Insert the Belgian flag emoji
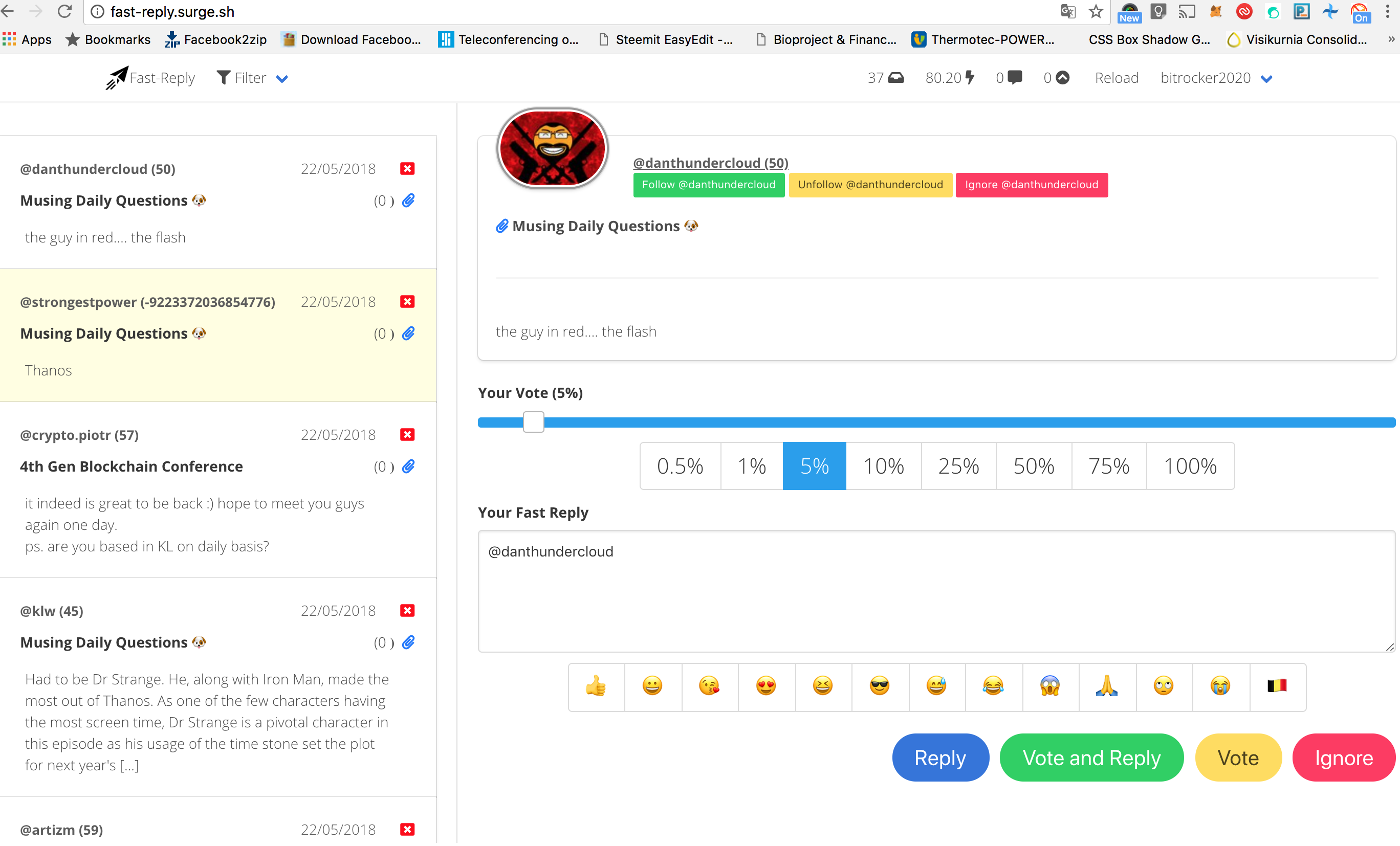This screenshot has width=1400, height=846. click(x=1277, y=686)
